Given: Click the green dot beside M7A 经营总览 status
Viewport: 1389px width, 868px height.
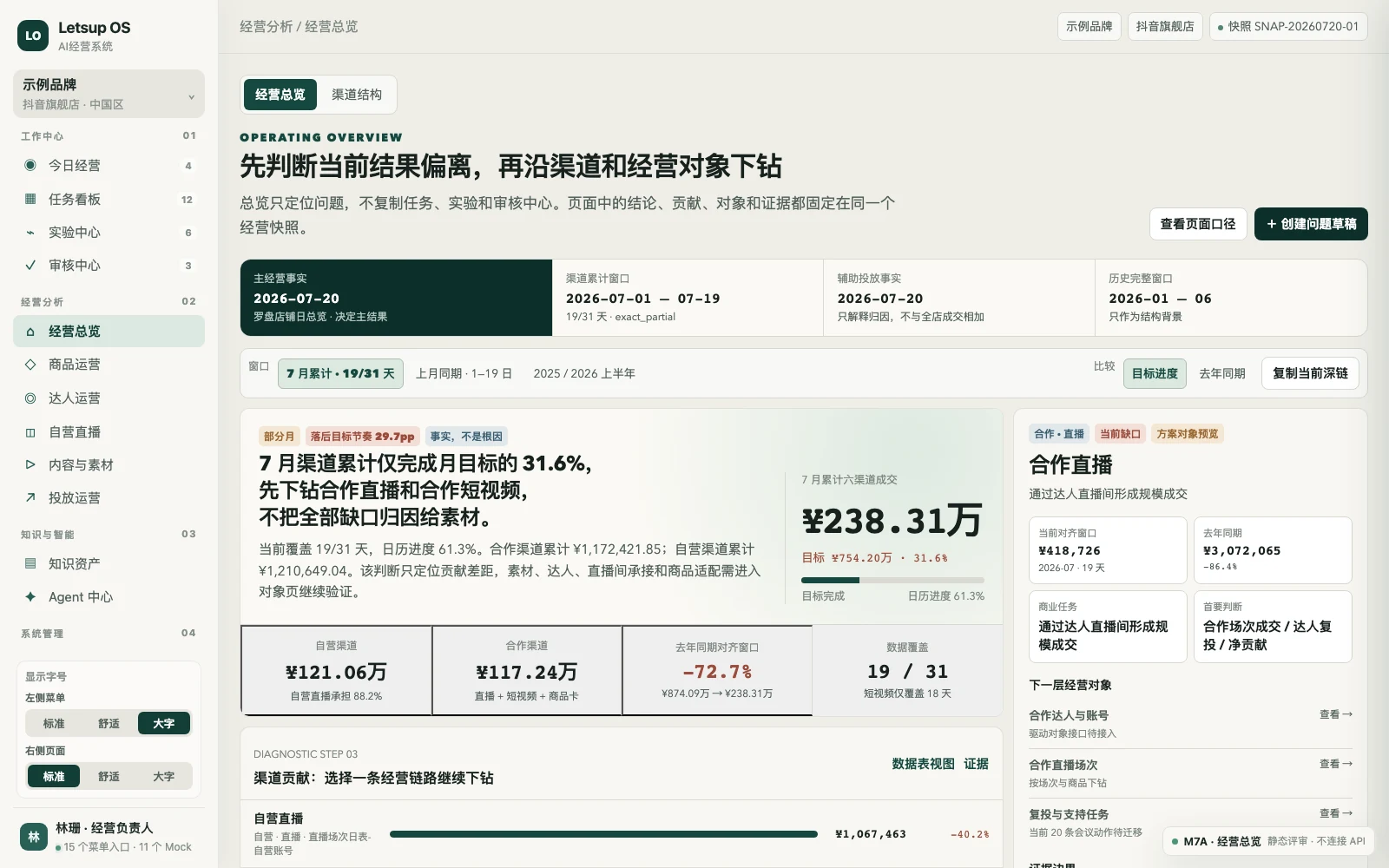Looking at the screenshot, I should coord(1175,841).
